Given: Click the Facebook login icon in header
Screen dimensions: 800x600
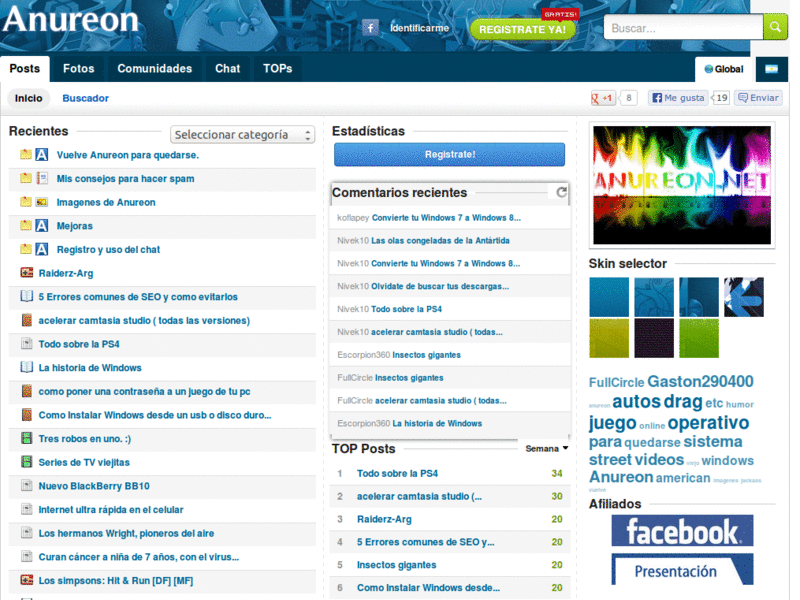Looking at the screenshot, I should coord(370,28).
